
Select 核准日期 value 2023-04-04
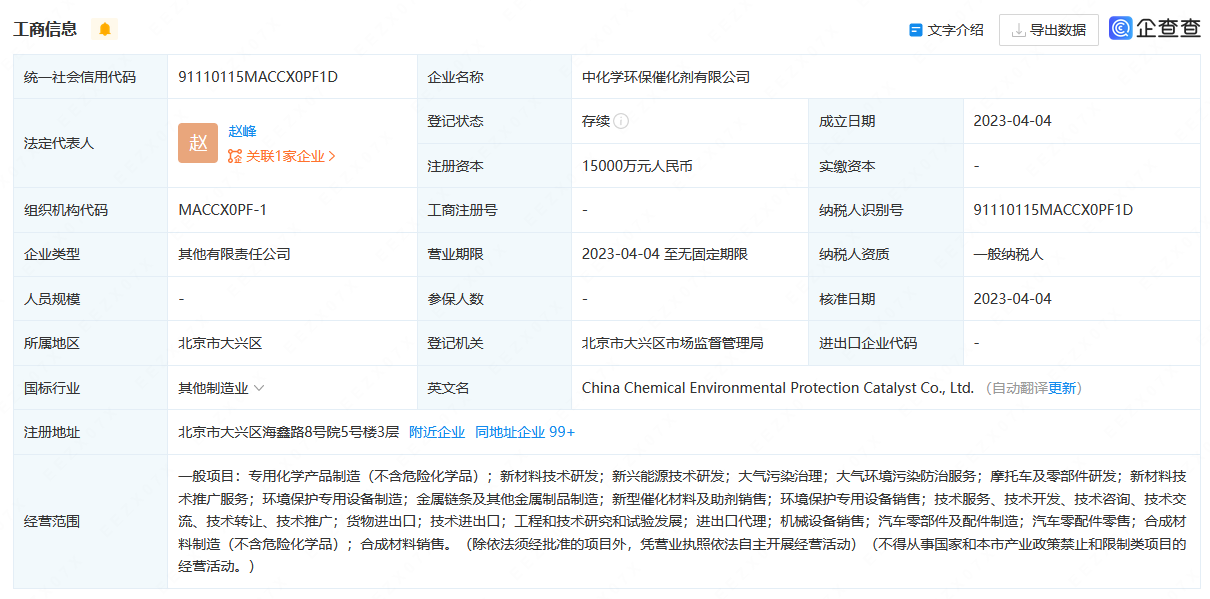click(1013, 299)
